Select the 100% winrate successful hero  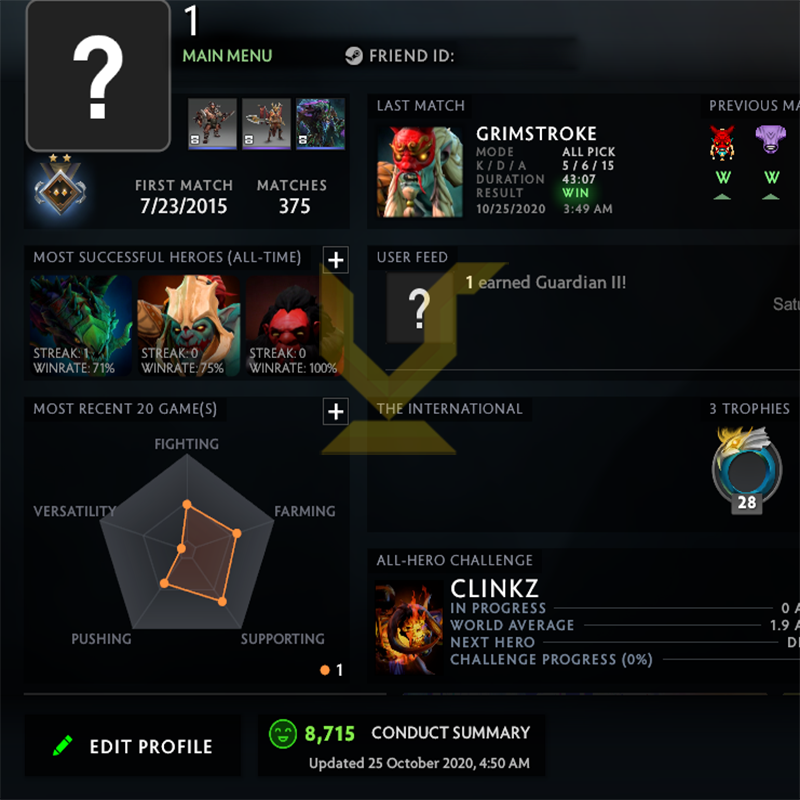[296, 326]
